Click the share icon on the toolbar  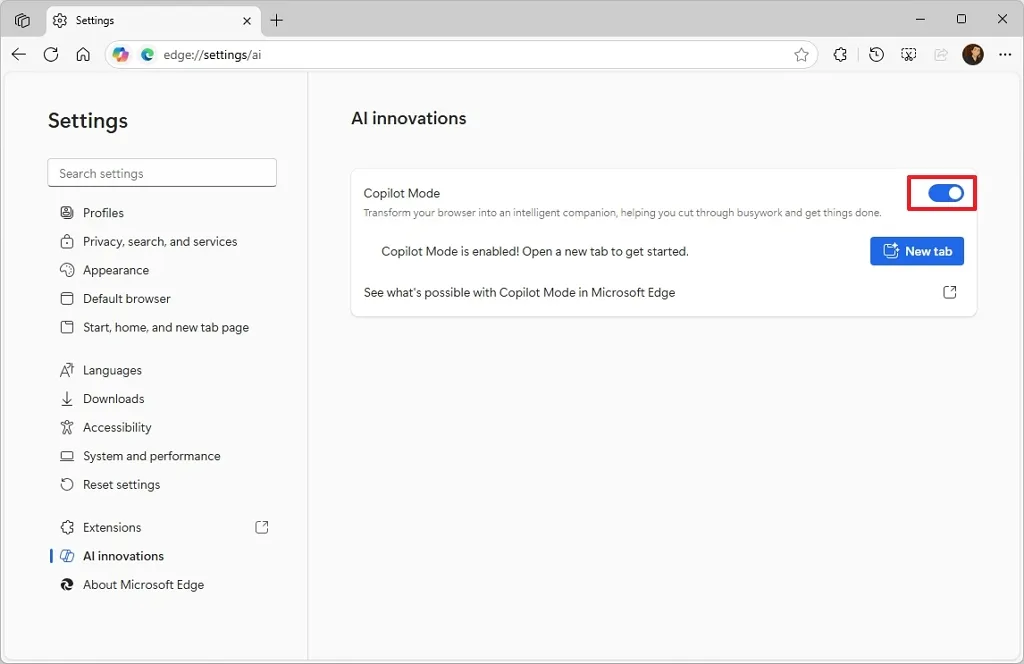[x=940, y=55]
